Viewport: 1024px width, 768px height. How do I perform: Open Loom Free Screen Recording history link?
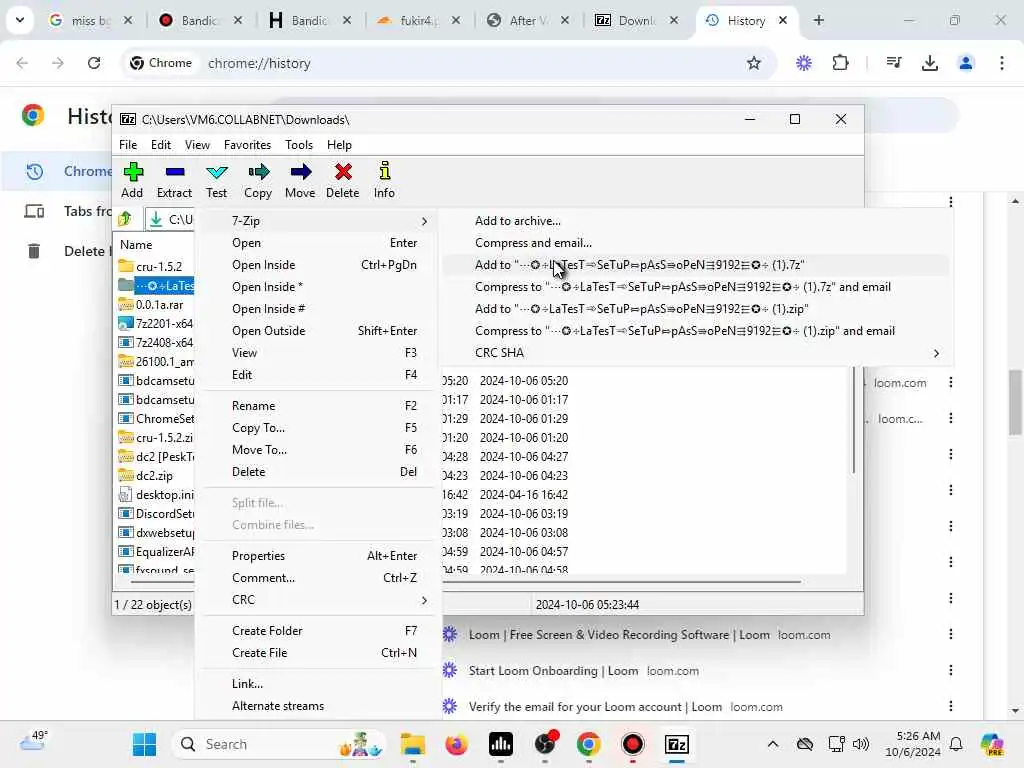pos(618,635)
